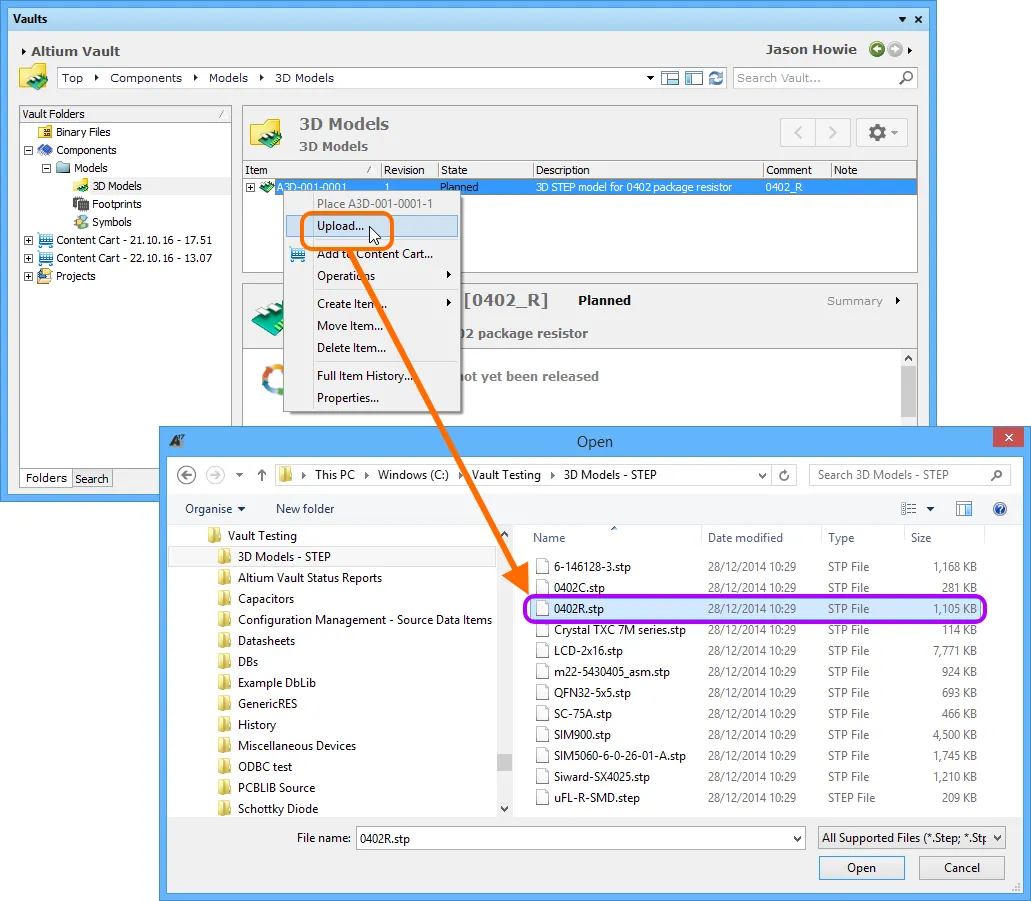
Task: Select the Schottky Diode folder in Open dialog
Action: click(x=277, y=809)
